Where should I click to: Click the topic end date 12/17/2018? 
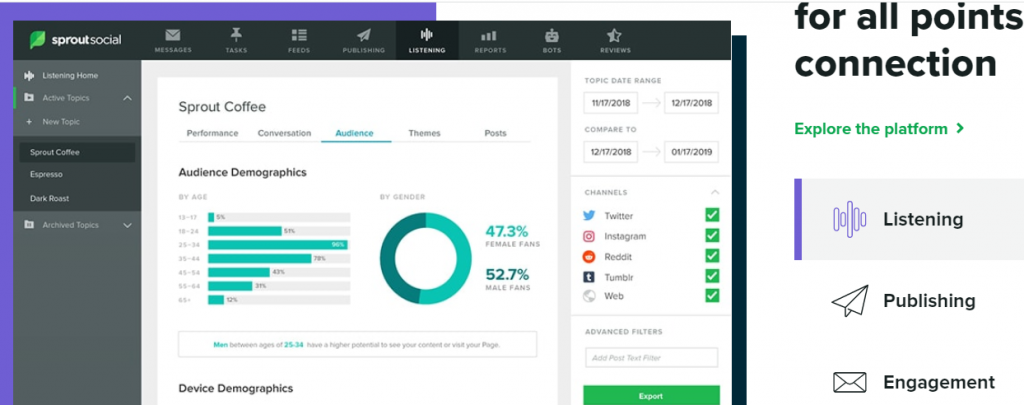692,103
